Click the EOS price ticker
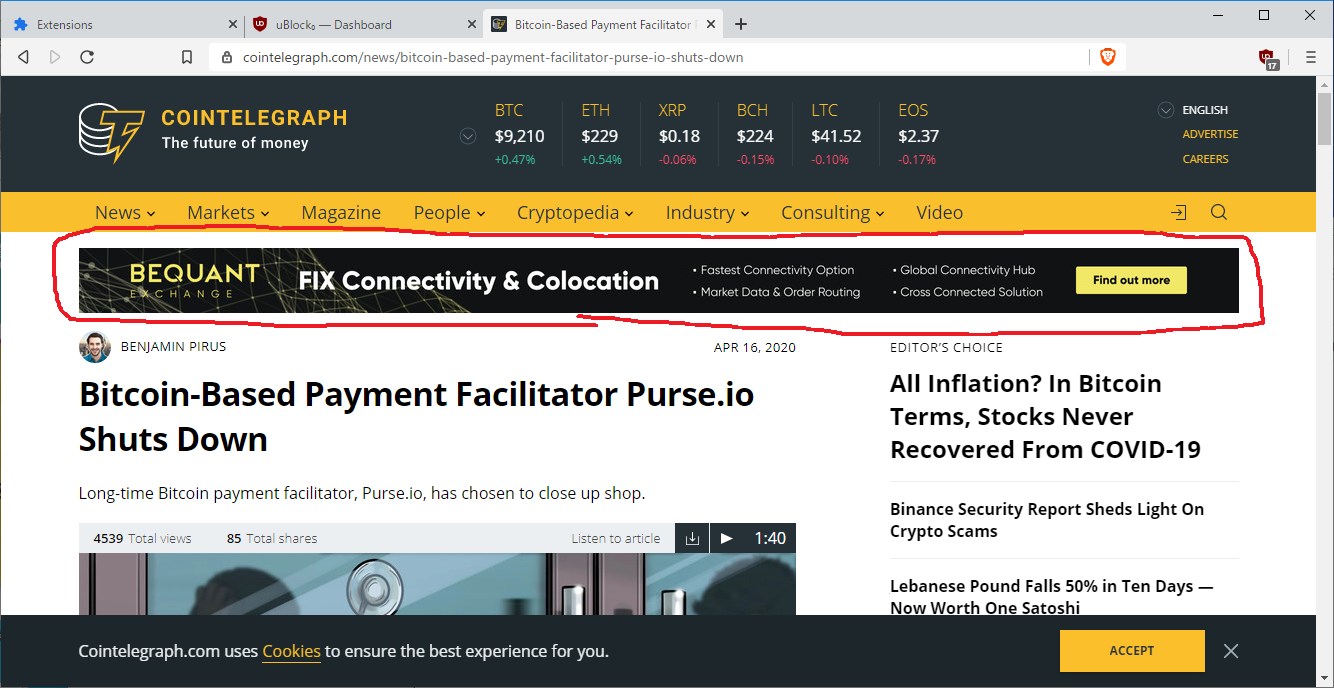 pyautogui.click(x=918, y=134)
